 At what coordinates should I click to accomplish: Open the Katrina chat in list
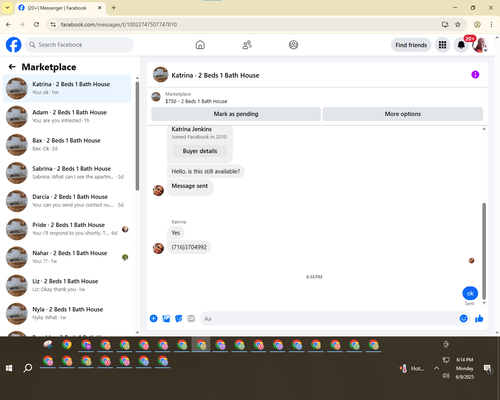click(67, 88)
